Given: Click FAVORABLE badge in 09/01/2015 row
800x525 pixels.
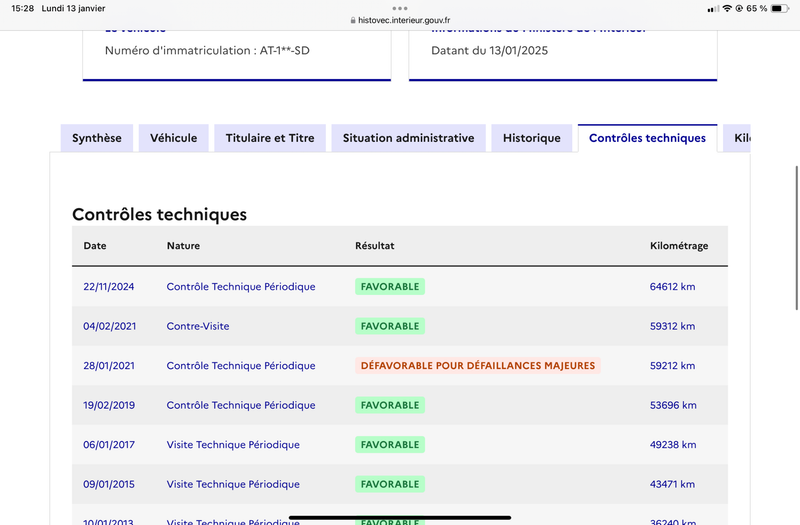Looking at the screenshot, I should [x=390, y=484].
